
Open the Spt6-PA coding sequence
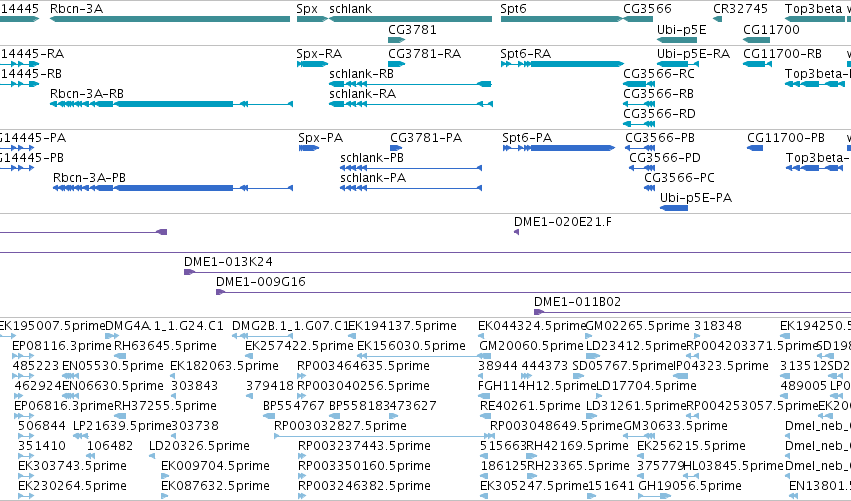(x=558, y=148)
